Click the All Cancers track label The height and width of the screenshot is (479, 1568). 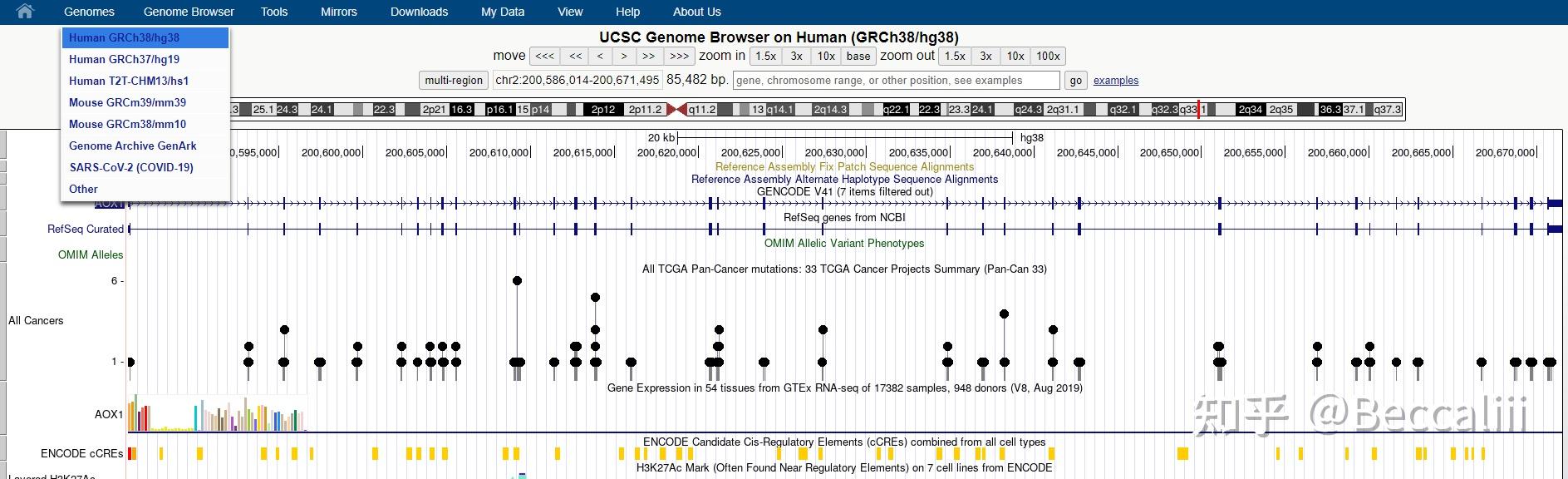[36, 320]
